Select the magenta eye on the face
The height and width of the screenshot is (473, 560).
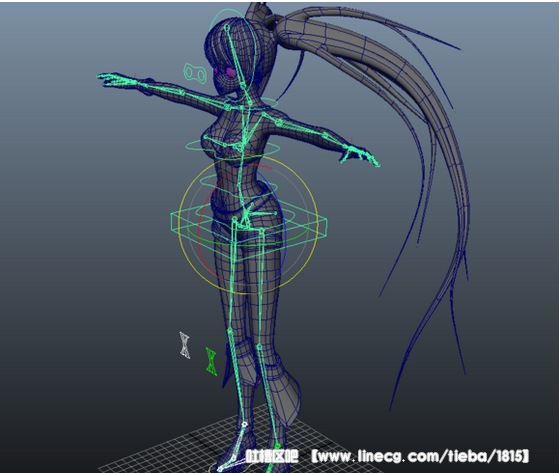[x=230, y=72]
